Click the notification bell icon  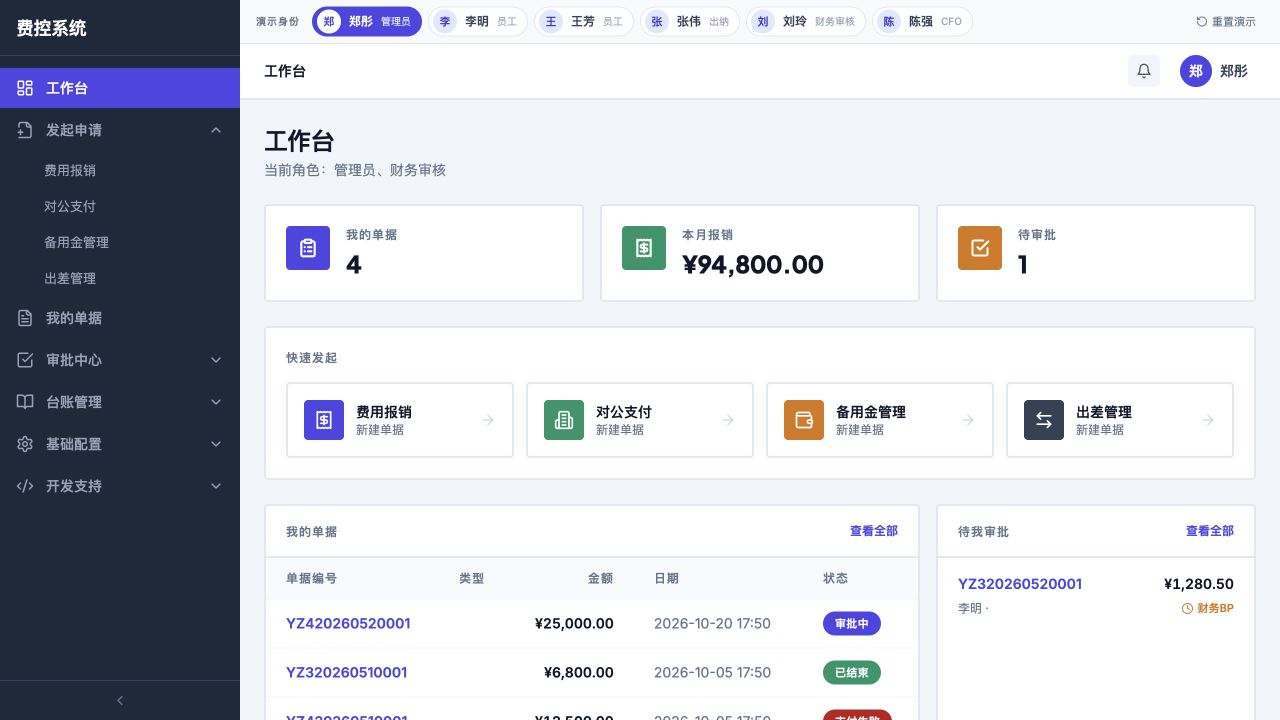point(1144,71)
